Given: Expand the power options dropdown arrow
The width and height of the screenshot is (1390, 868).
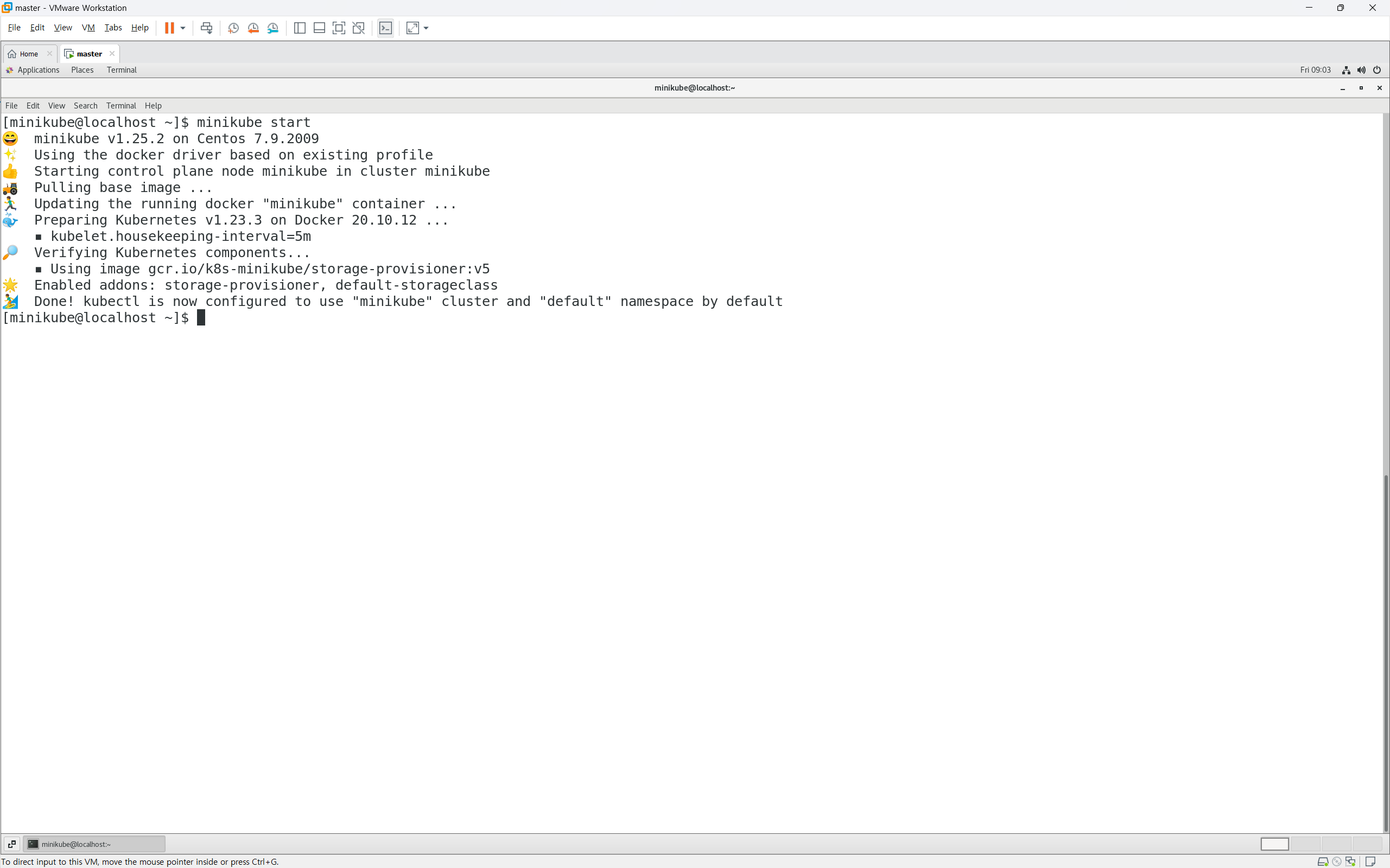Looking at the screenshot, I should (x=183, y=28).
